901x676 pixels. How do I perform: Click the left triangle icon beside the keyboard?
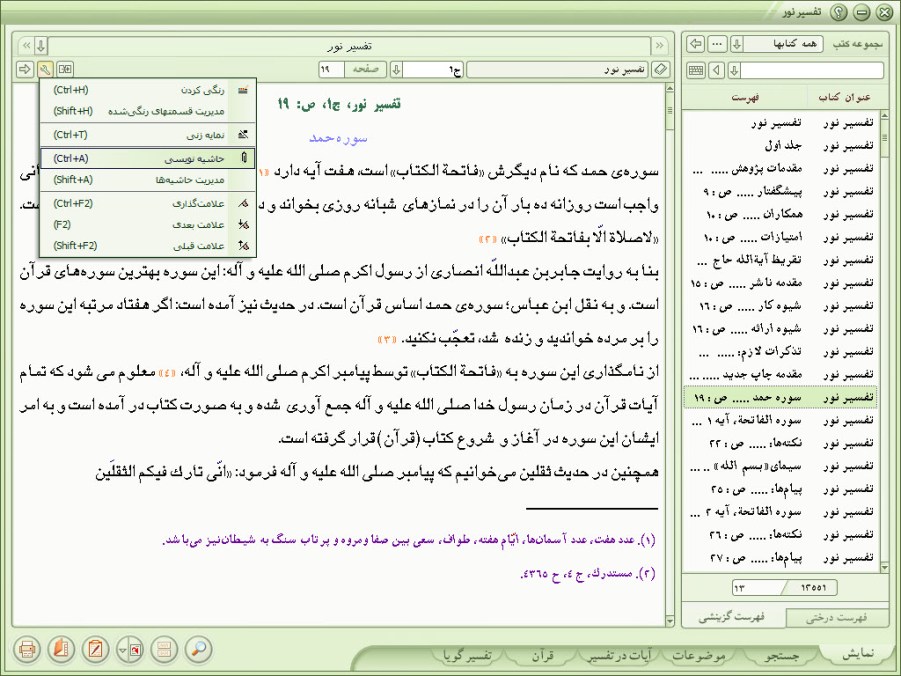tap(717, 70)
